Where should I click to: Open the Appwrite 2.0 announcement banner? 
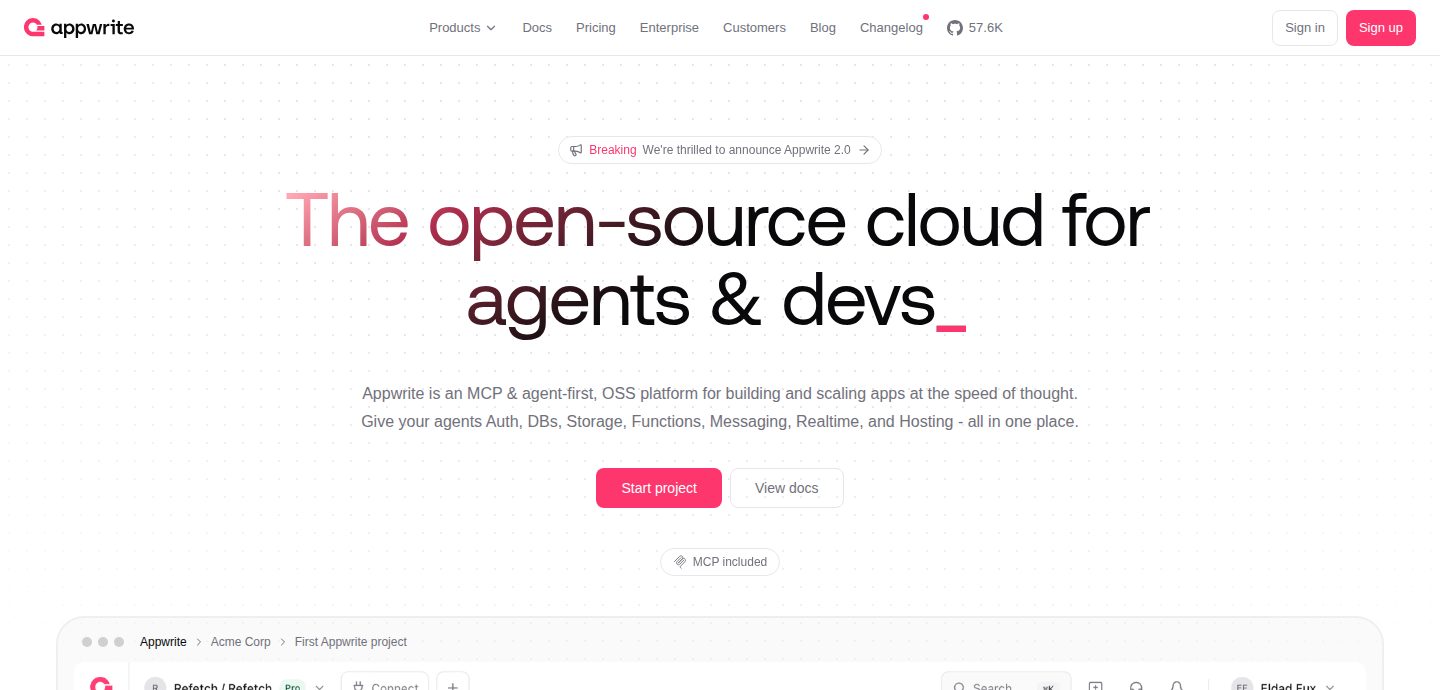tap(720, 150)
